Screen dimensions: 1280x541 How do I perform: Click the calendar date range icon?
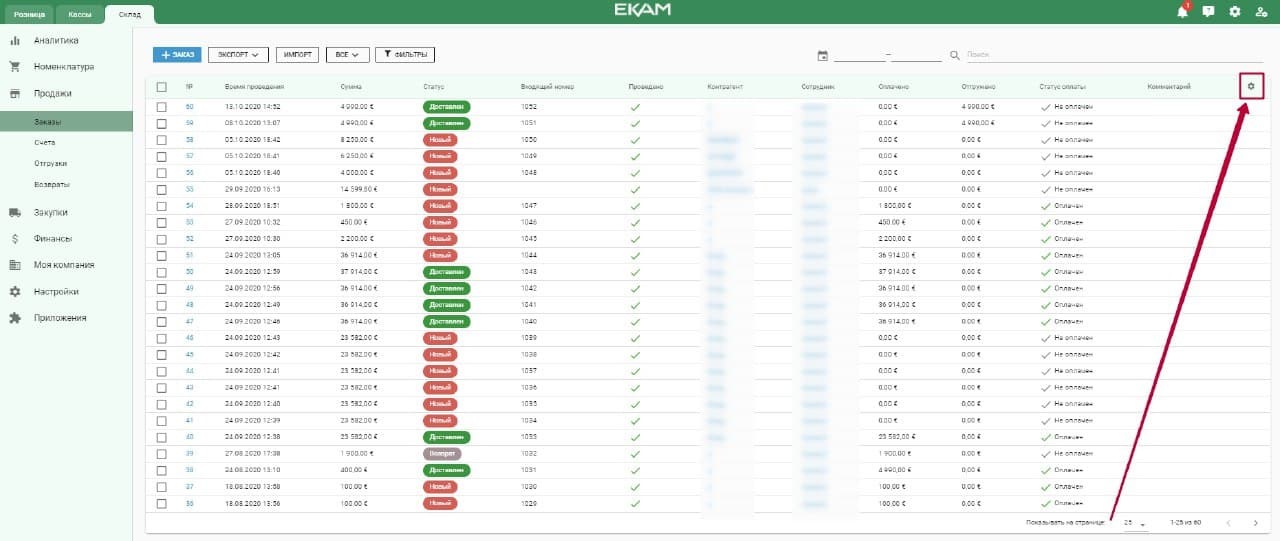822,55
